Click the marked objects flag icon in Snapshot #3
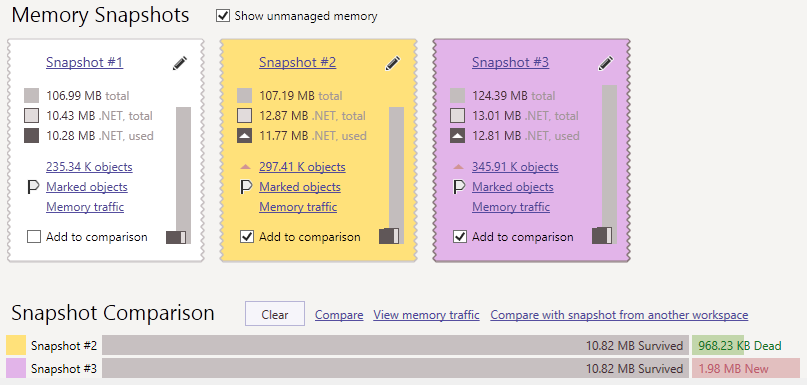807x385 pixels. pos(459,187)
